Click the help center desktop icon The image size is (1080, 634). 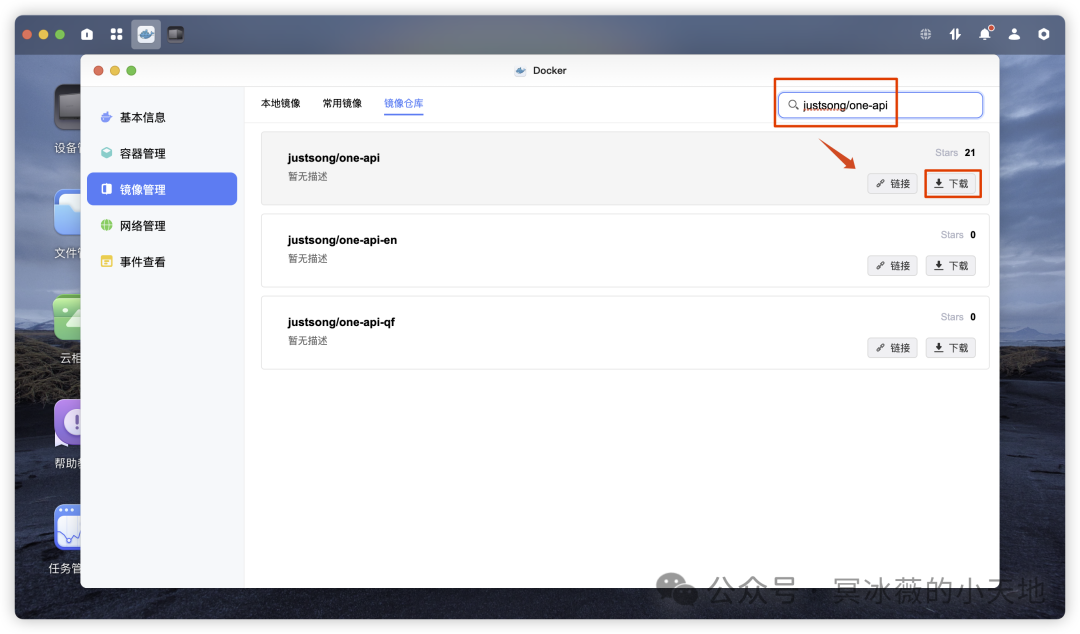click(x=68, y=422)
